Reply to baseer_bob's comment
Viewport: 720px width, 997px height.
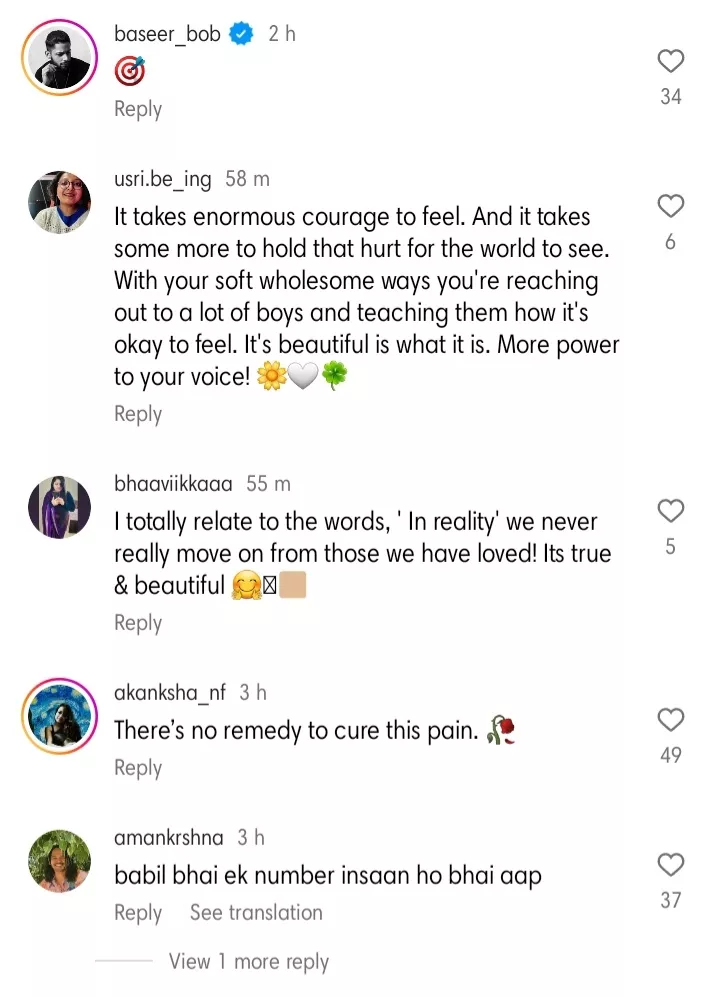[x=138, y=109]
